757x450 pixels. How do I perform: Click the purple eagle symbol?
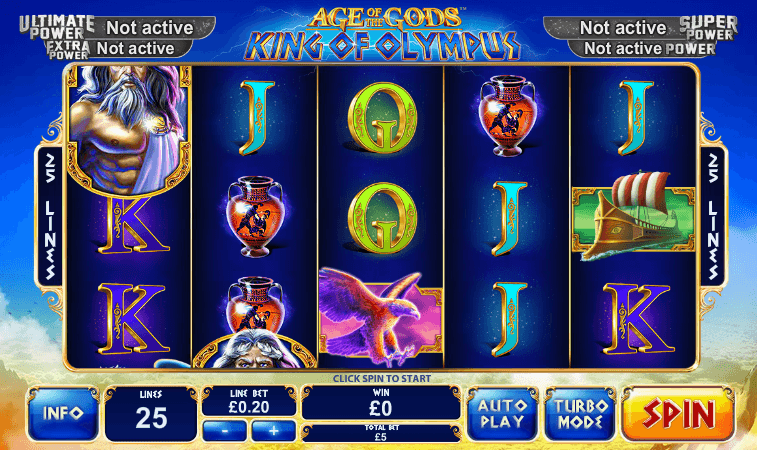coord(381,316)
